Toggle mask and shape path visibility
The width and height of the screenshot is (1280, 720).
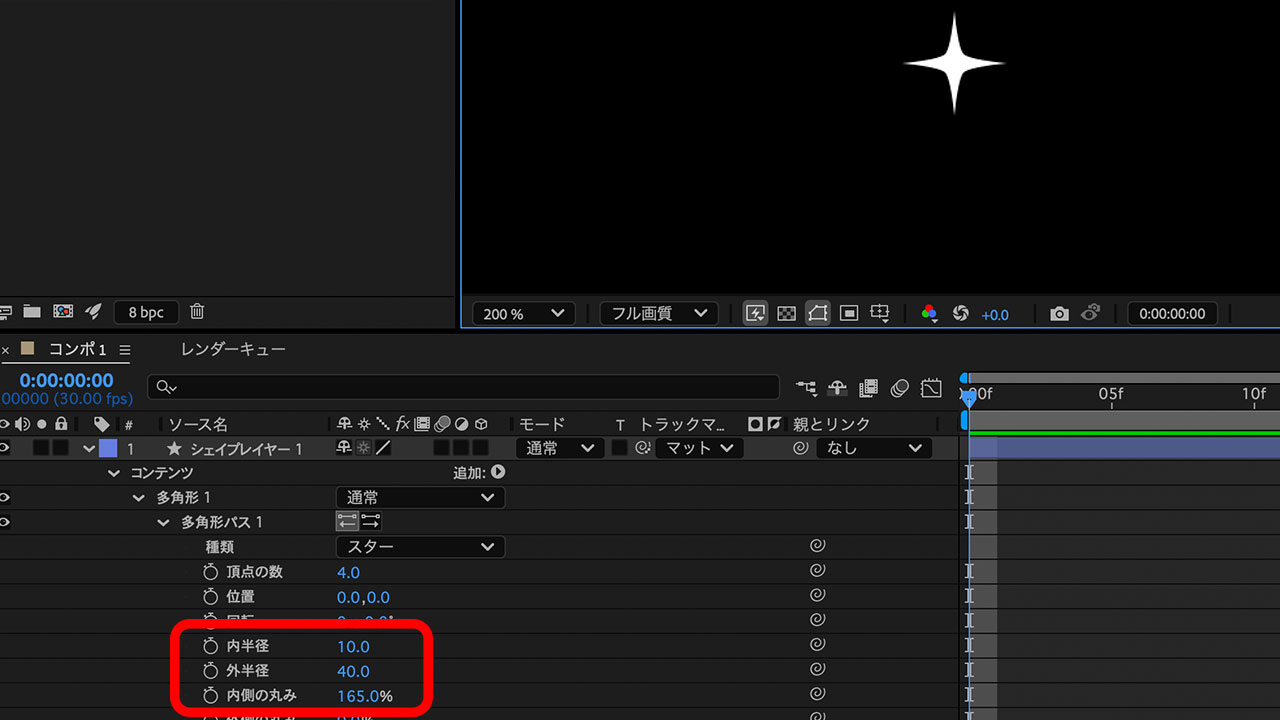coord(818,314)
